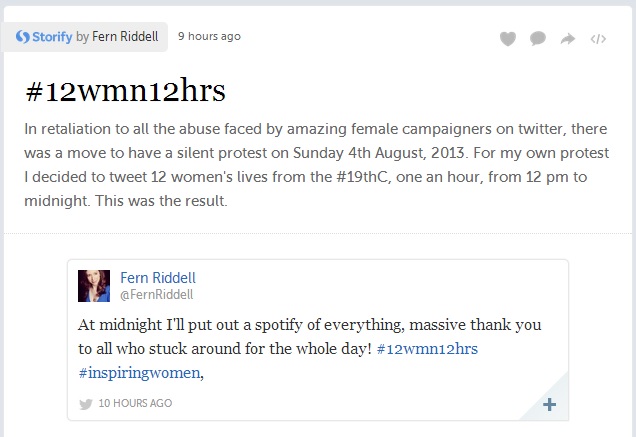Viewport: 636px width, 437px height.
Task: Open author Fern Riddell's profile in the header
Action: pos(125,37)
